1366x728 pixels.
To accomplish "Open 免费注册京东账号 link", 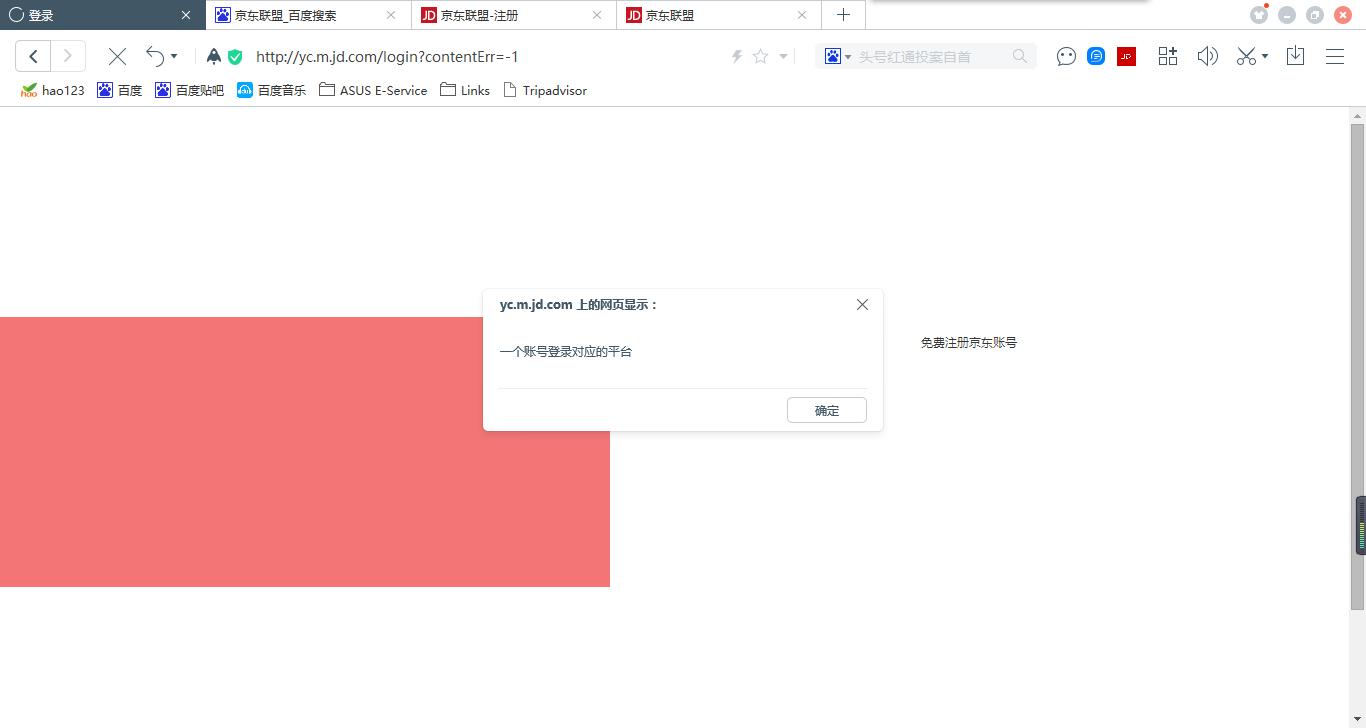I will pos(968,342).
